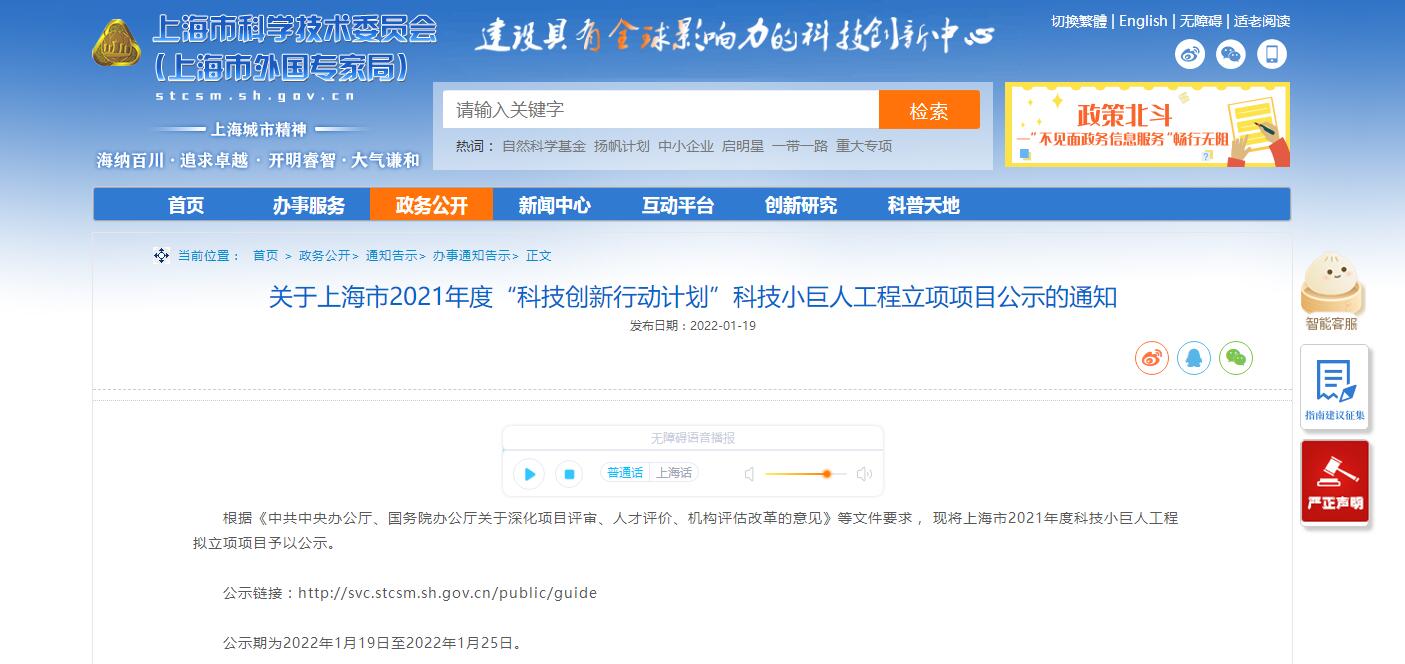The width and height of the screenshot is (1405, 664).
Task: Click the mobile phone icon in the header
Action: pos(1271,55)
